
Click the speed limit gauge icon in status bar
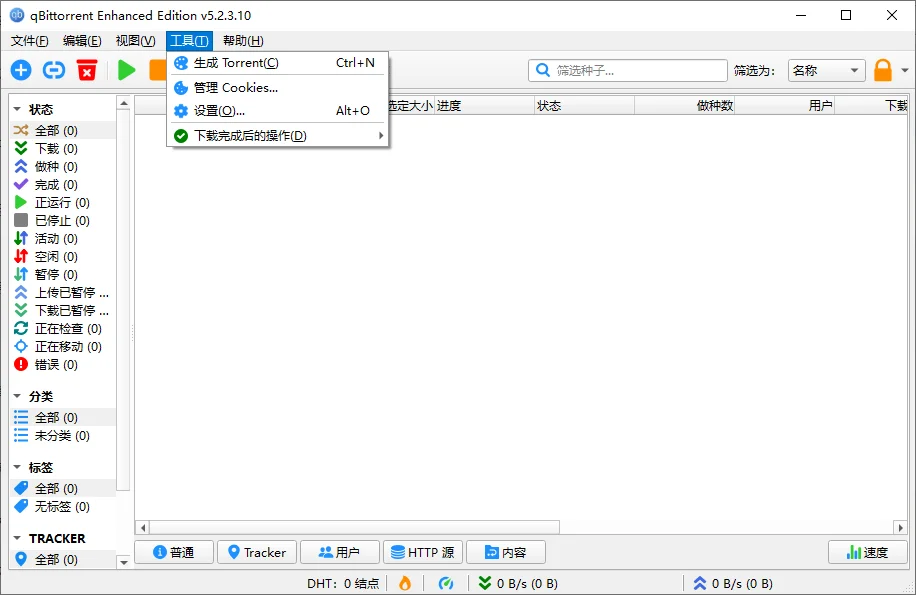coord(446,583)
